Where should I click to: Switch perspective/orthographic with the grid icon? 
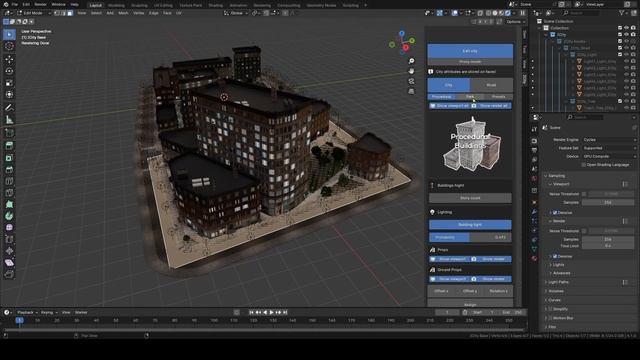[411, 91]
